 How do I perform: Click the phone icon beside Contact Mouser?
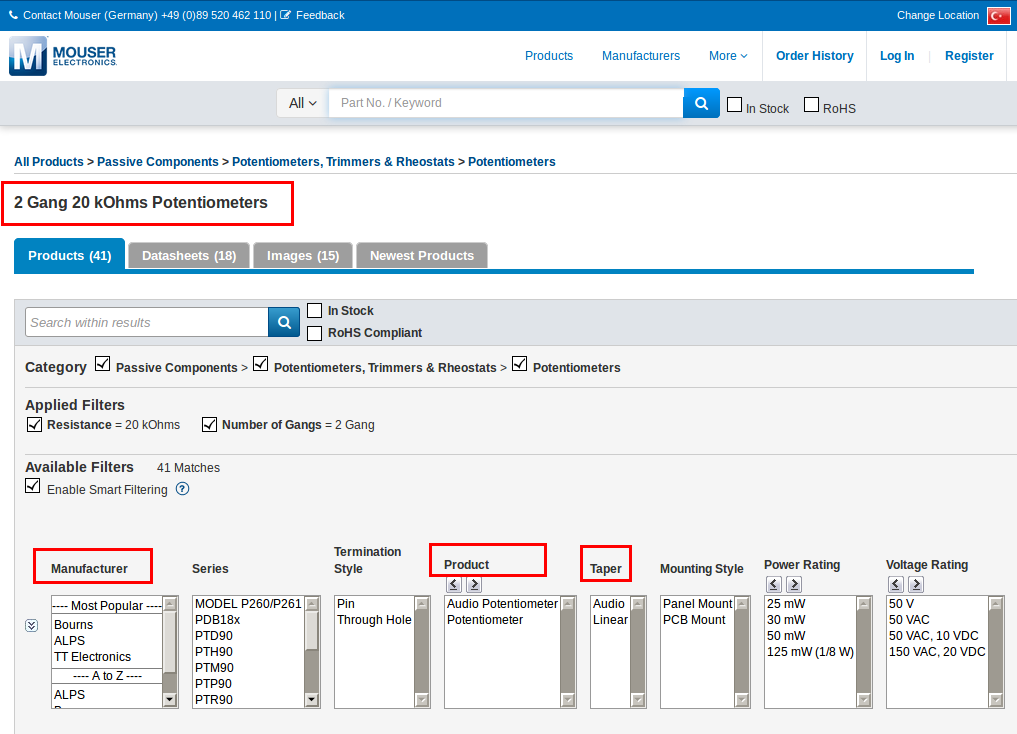coord(13,15)
